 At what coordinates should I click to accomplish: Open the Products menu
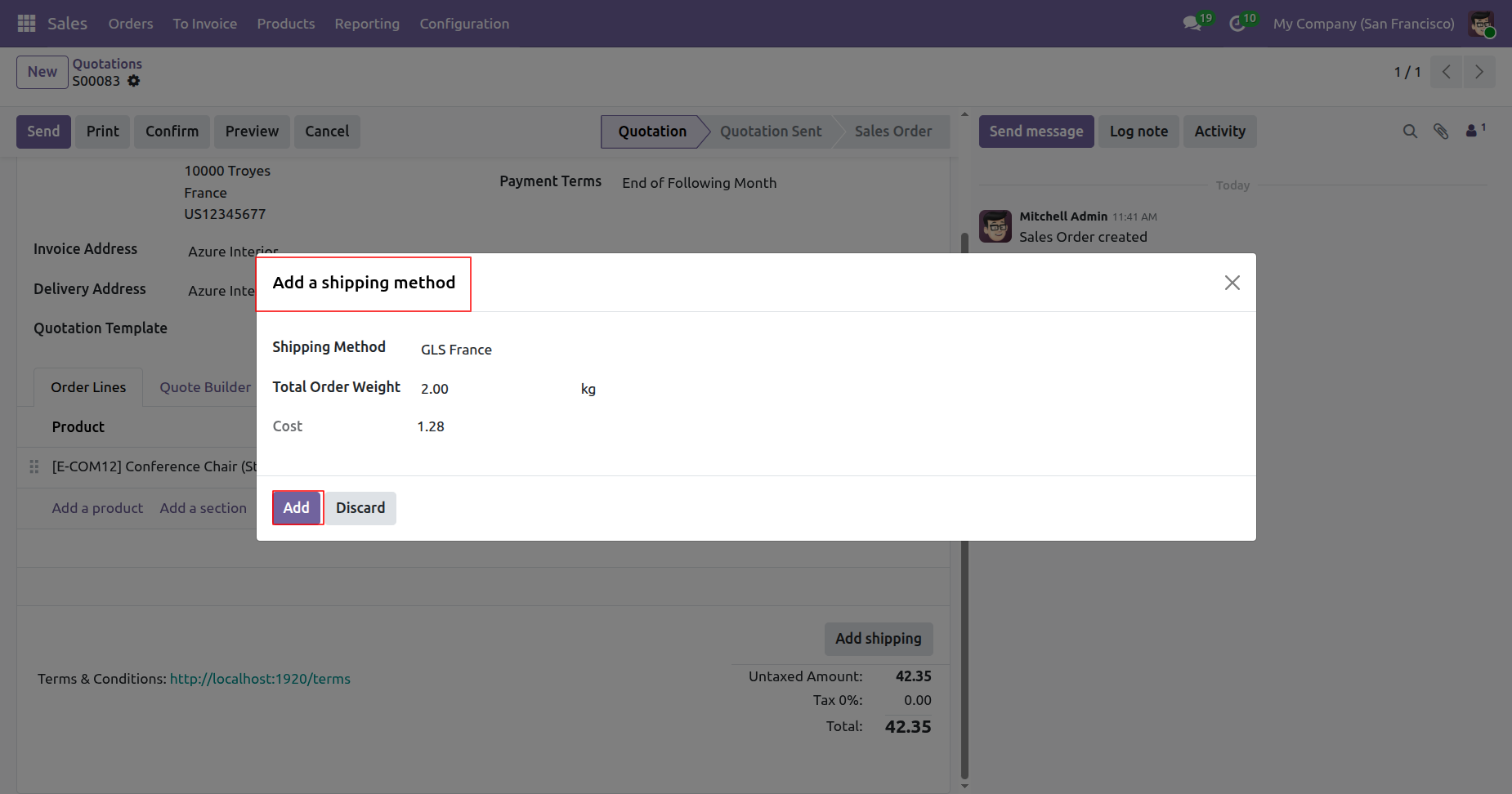click(286, 24)
